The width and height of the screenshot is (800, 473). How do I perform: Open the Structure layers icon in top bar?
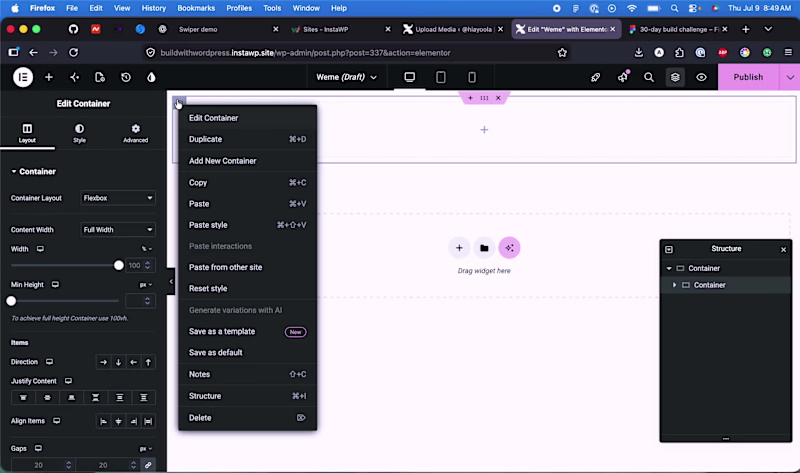click(x=675, y=77)
